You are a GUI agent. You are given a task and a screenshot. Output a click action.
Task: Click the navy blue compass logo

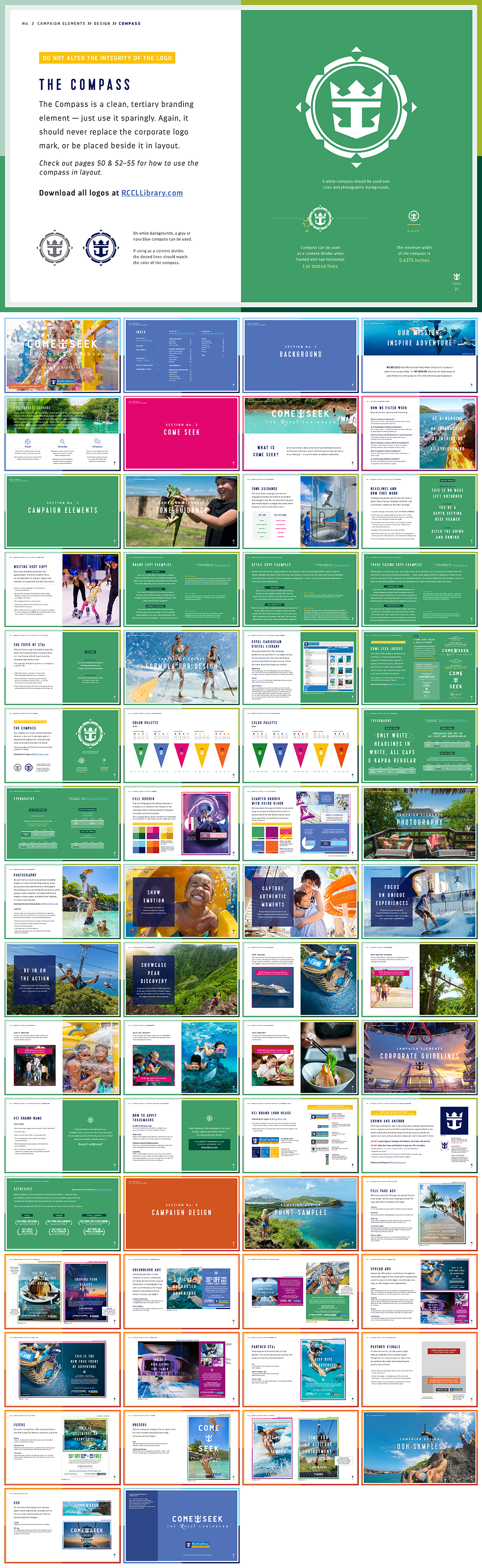100,248
